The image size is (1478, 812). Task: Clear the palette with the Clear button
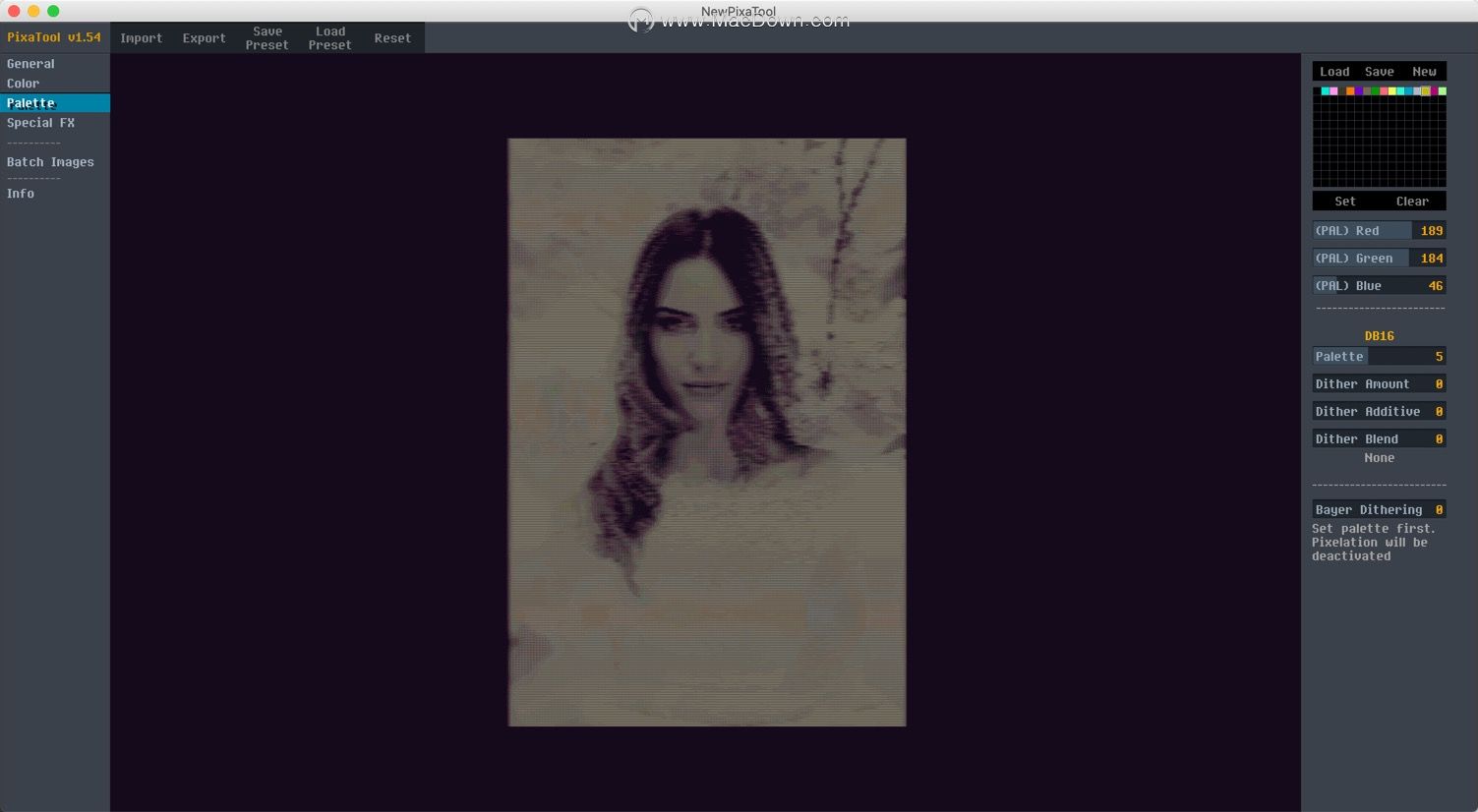pos(1412,202)
